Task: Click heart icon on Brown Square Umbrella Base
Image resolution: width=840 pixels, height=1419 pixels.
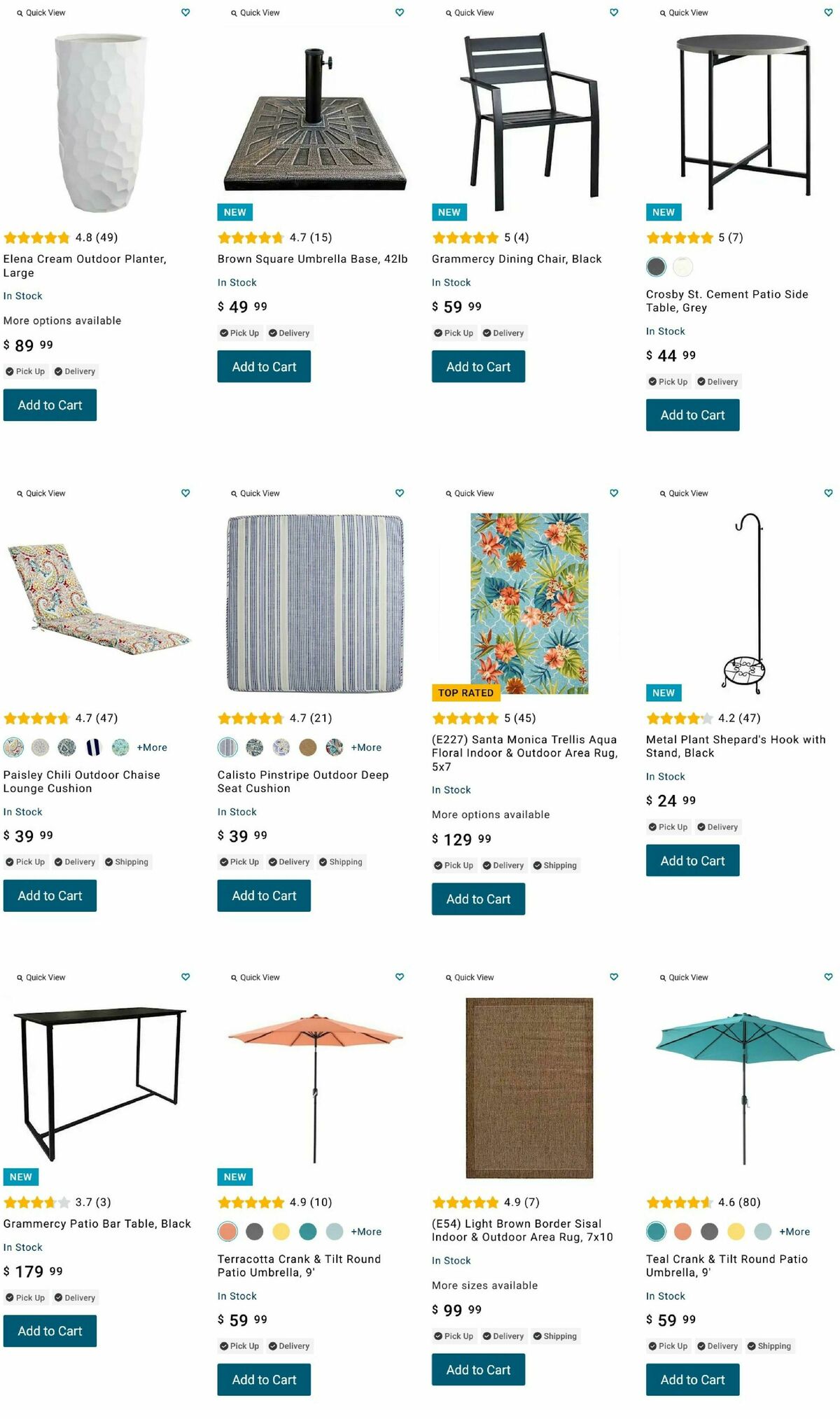Action: (400, 13)
